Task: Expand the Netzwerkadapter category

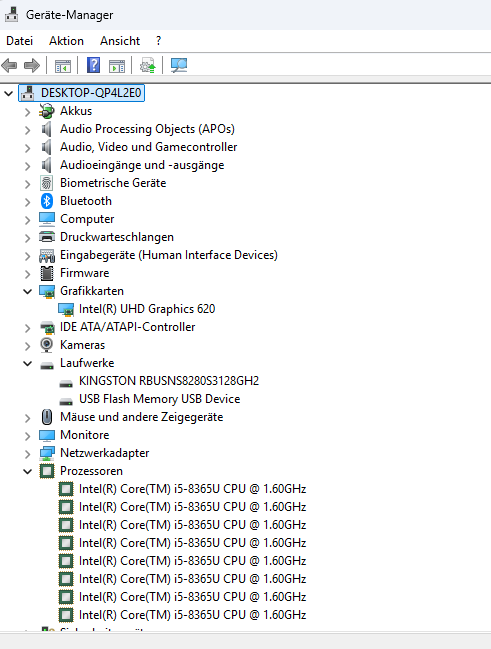Action: click(x=27, y=454)
